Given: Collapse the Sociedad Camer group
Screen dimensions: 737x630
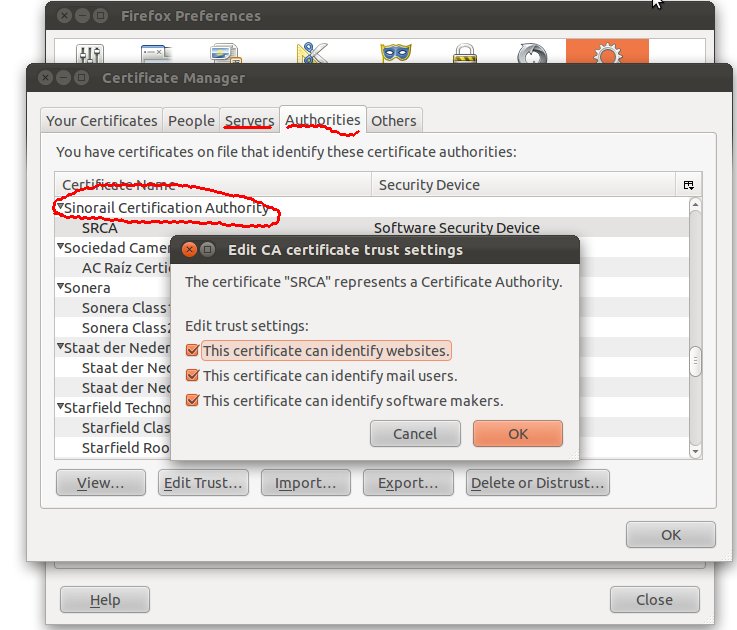Looking at the screenshot, I should pyautogui.click(x=60, y=246).
